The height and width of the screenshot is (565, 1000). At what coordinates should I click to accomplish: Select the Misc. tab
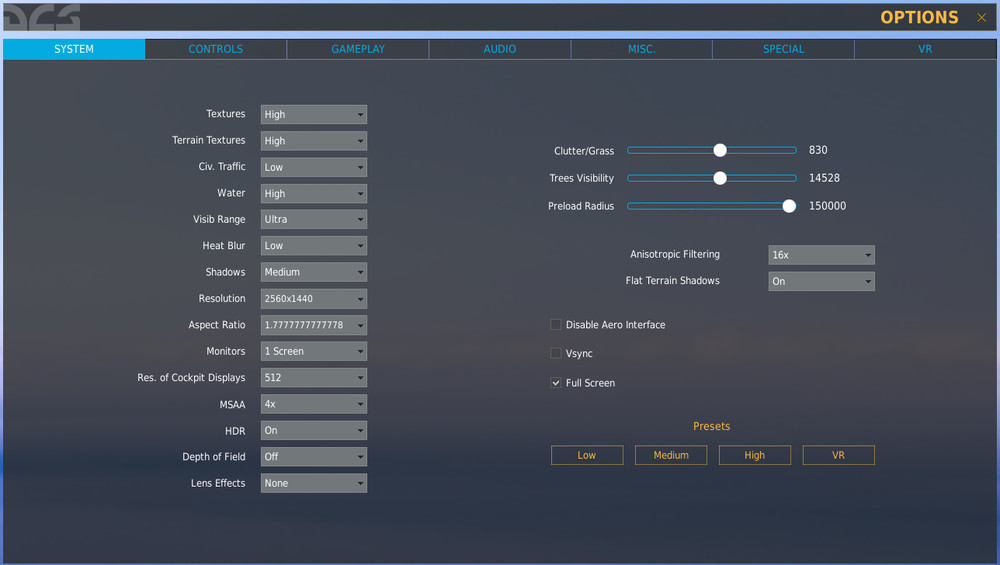click(x=642, y=49)
